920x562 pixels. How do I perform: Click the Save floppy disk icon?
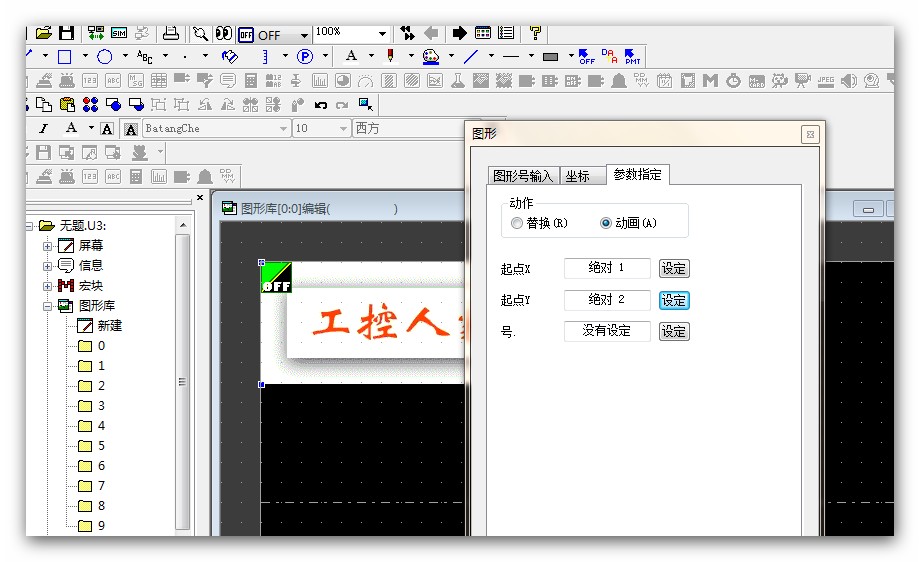tap(67, 33)
